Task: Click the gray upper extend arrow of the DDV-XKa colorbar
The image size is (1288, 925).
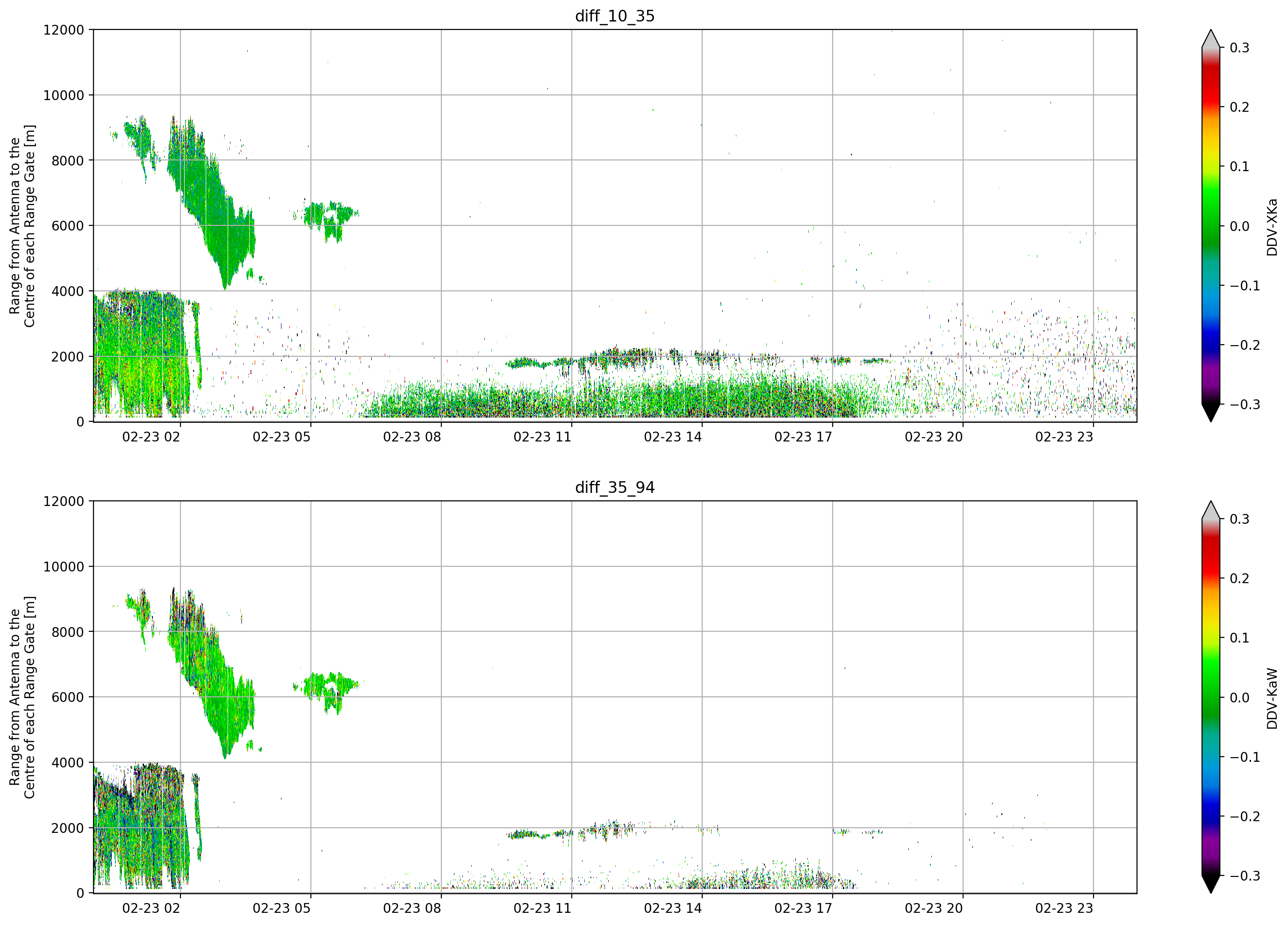Action: point(1211,40)
